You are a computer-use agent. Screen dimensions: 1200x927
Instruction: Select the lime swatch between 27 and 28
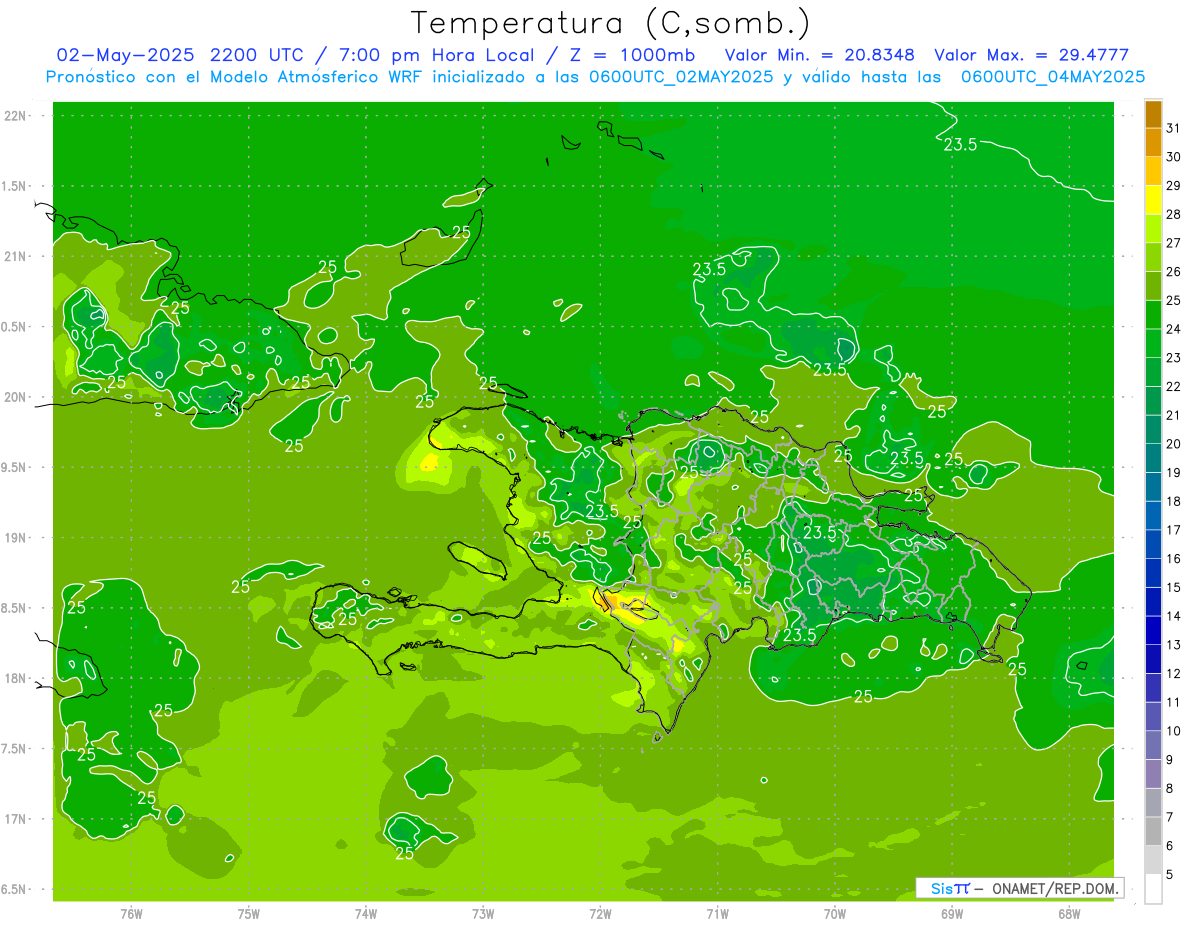pyautogui.click(x=1153, y=229)
